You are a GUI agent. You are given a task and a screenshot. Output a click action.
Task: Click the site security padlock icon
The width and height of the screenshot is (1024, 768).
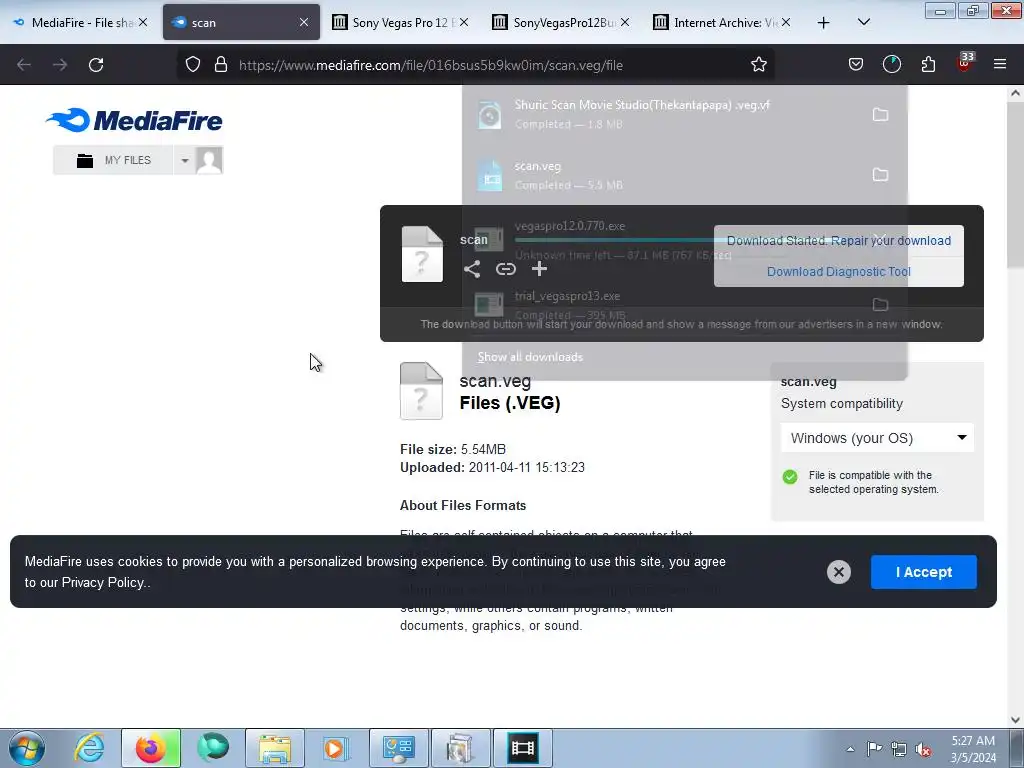(221, 65)
